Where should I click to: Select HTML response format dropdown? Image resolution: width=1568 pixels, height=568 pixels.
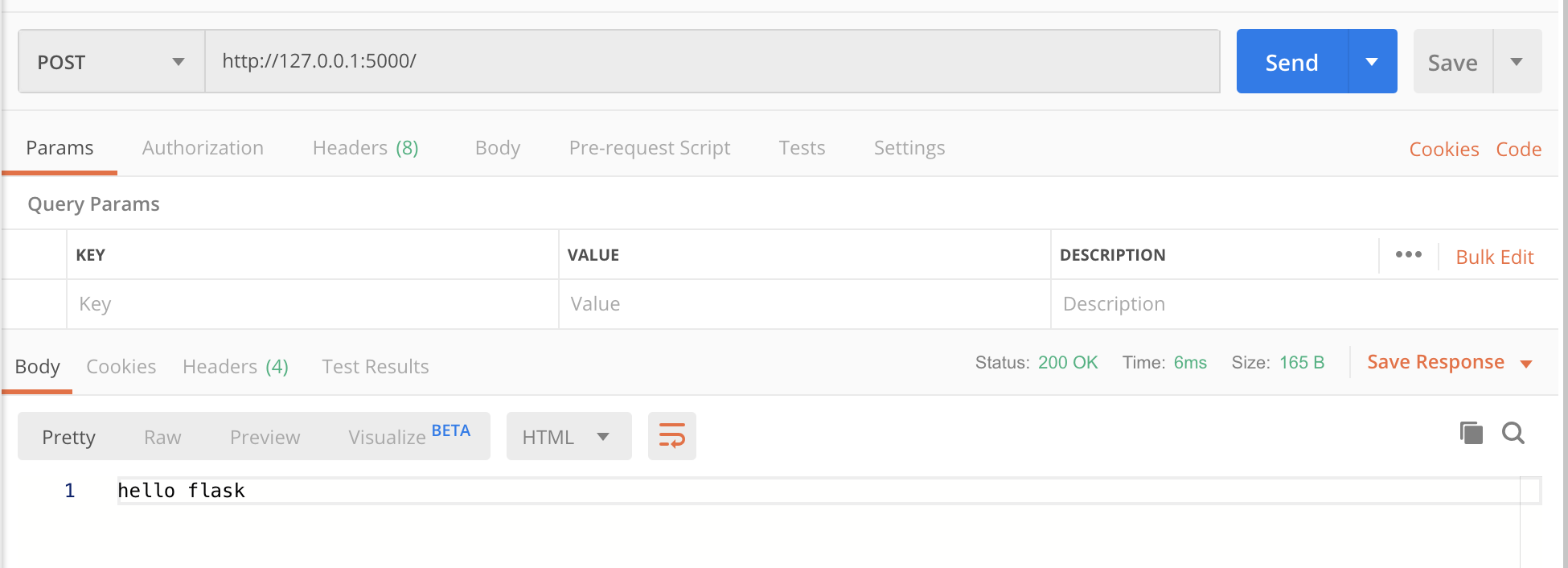coord(569,436)
